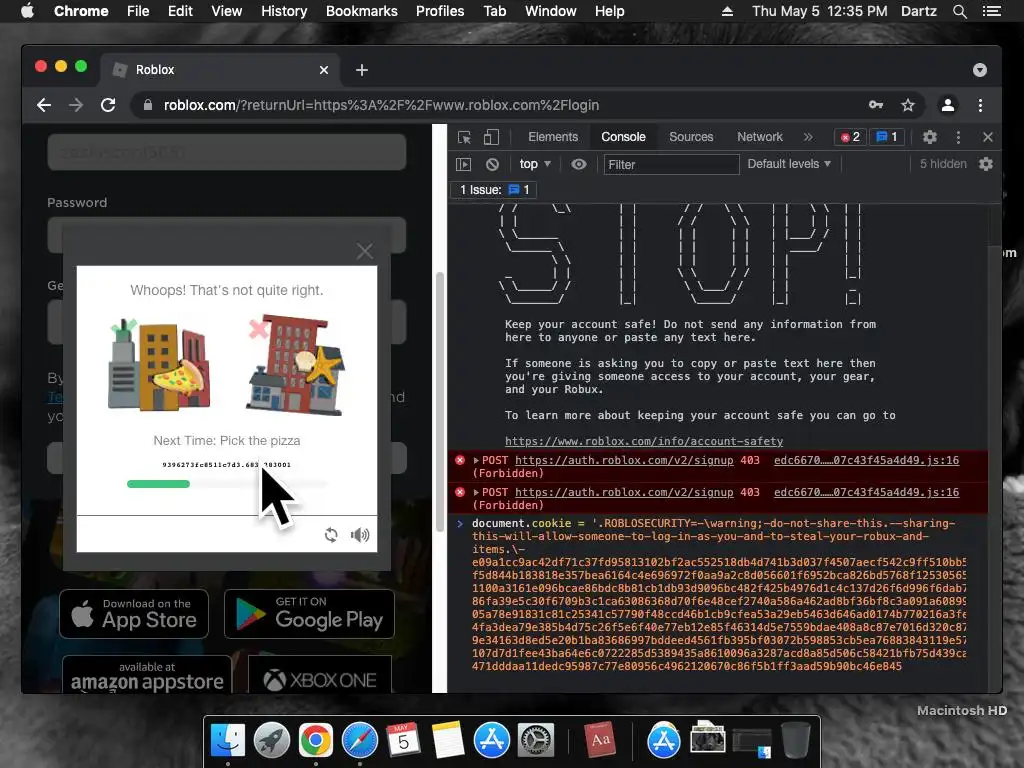Toggle the live expression eye icon
The image size is (1024, 768).
pos(579,165)
